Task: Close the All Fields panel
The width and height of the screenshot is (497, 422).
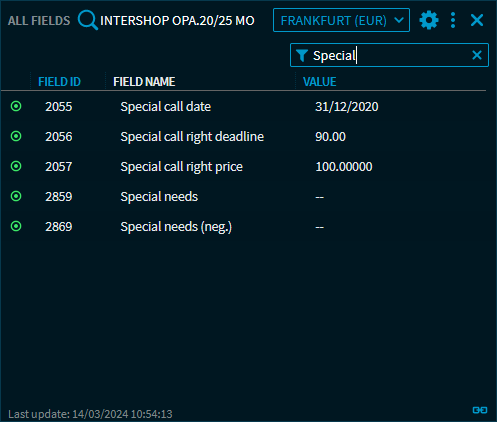Action: tap(477, 20)
